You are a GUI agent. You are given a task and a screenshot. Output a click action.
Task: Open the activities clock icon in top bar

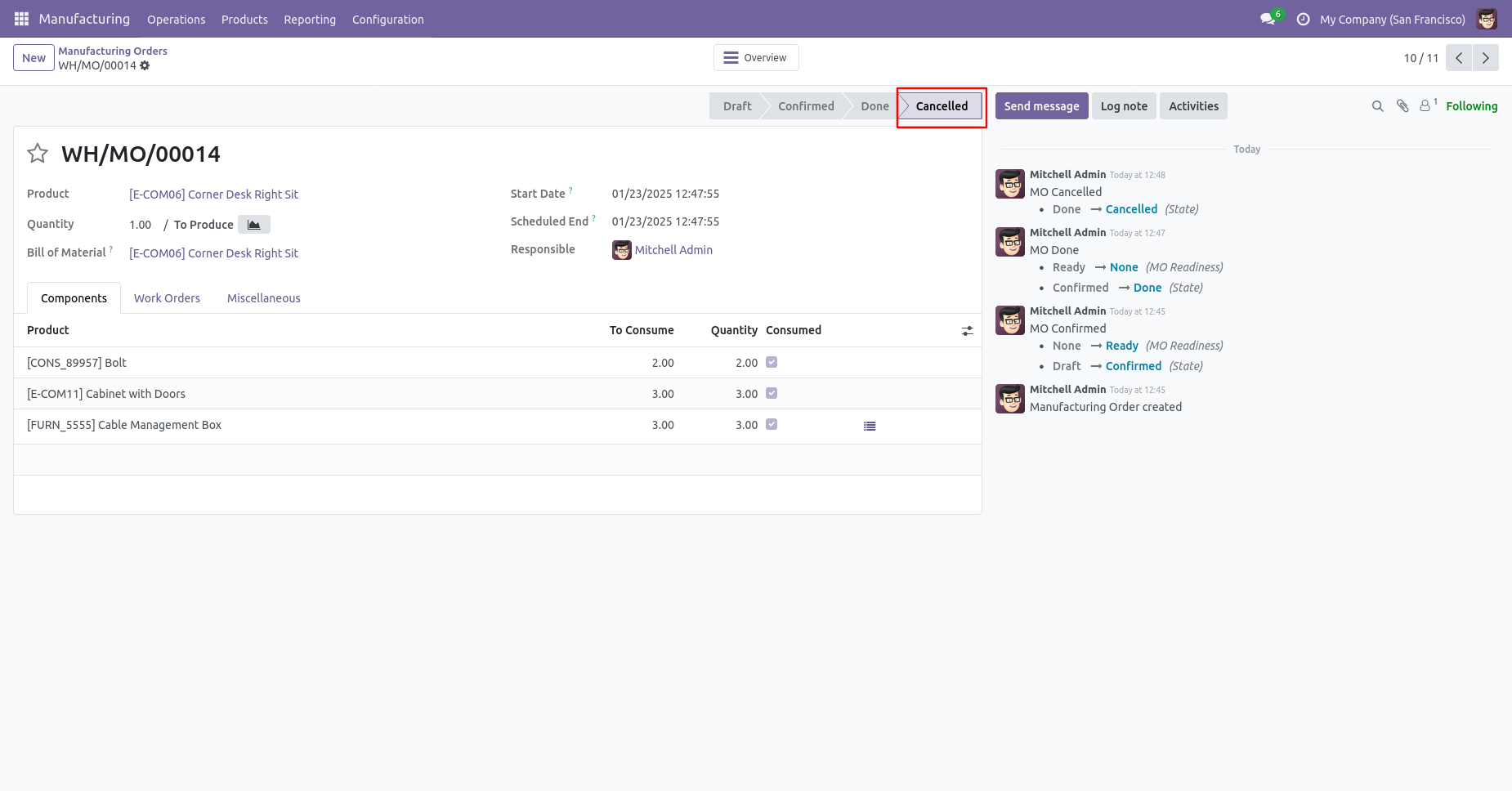click(1304, 19)
